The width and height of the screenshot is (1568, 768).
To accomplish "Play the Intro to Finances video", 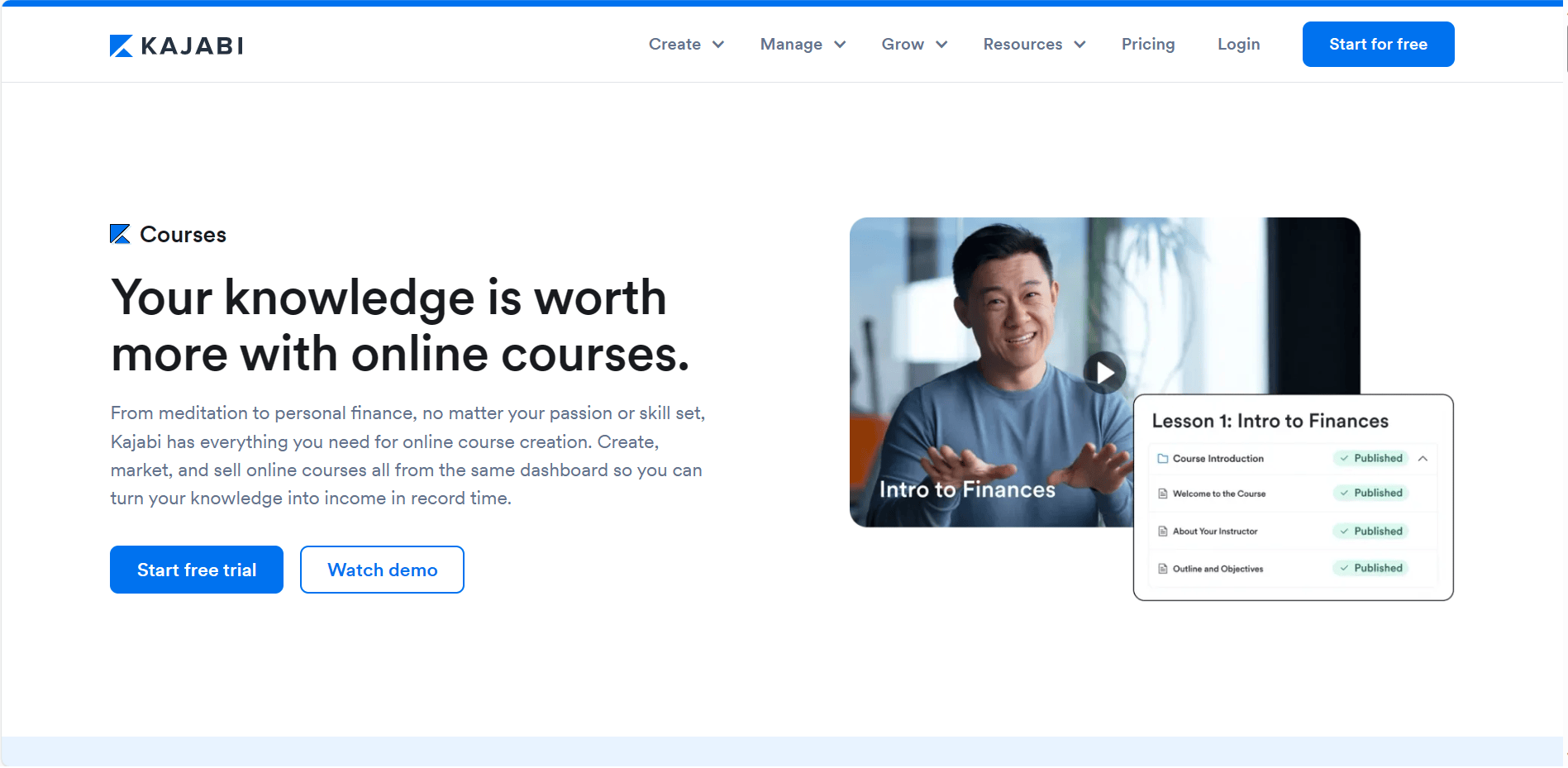I will pyautogui.click(x=1104, y=373).
